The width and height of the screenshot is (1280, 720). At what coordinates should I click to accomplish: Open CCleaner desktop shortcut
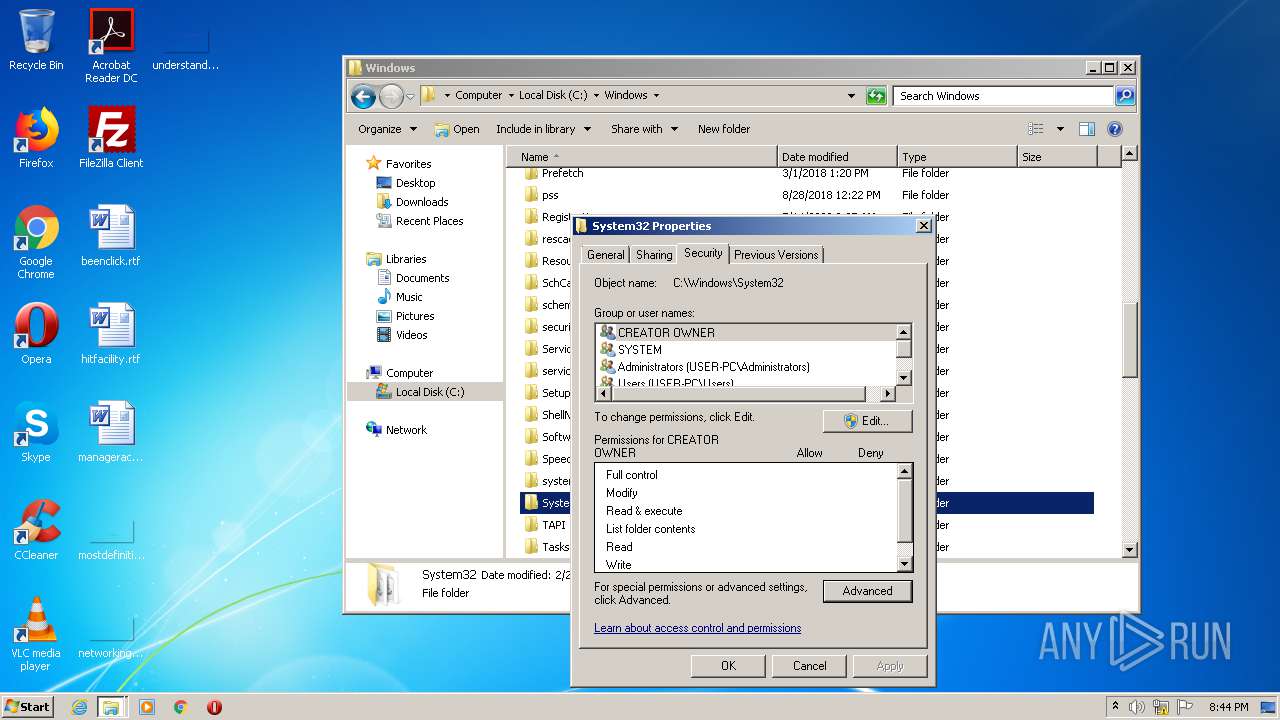click(36, 530)
